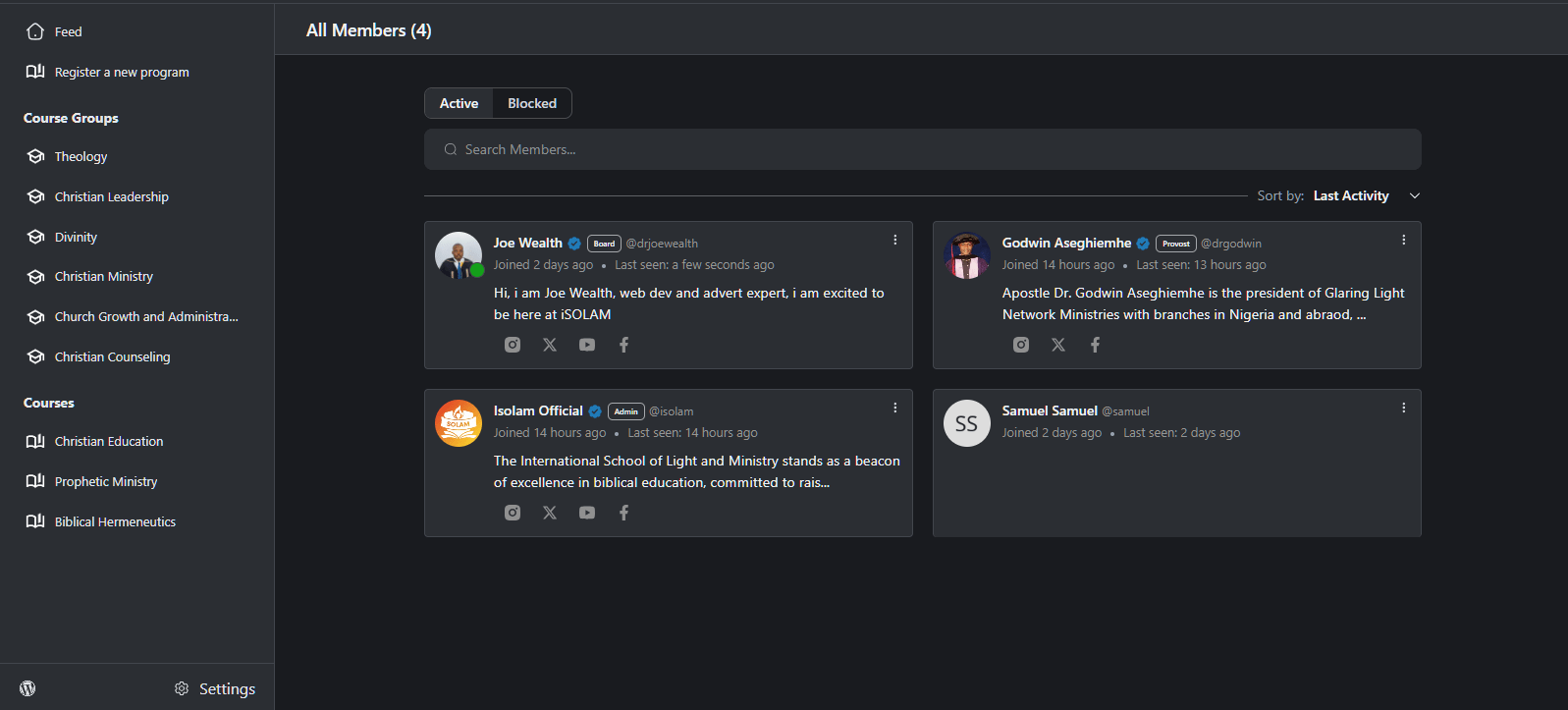
Task: Click Joe Wealth's verified badge
Action: point(574,244)
